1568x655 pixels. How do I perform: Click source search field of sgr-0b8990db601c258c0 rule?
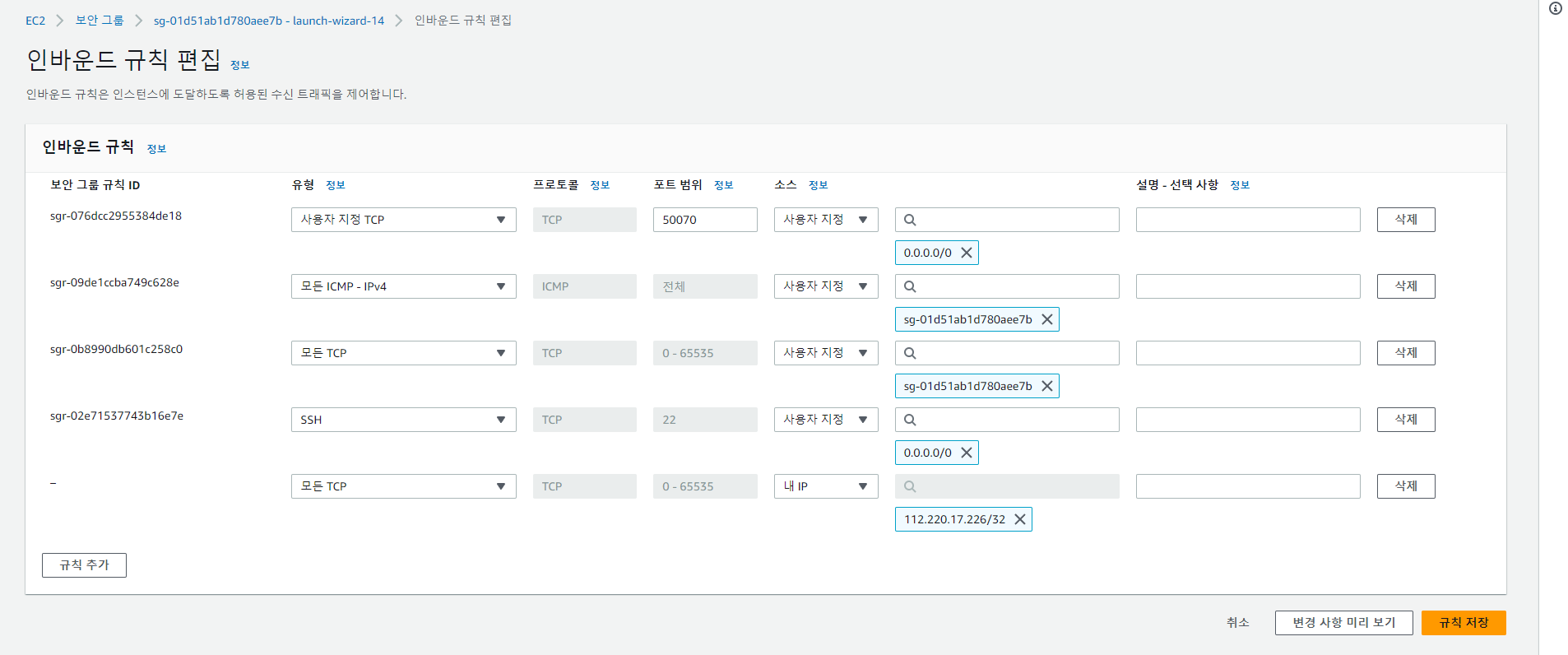[1007, 353]
